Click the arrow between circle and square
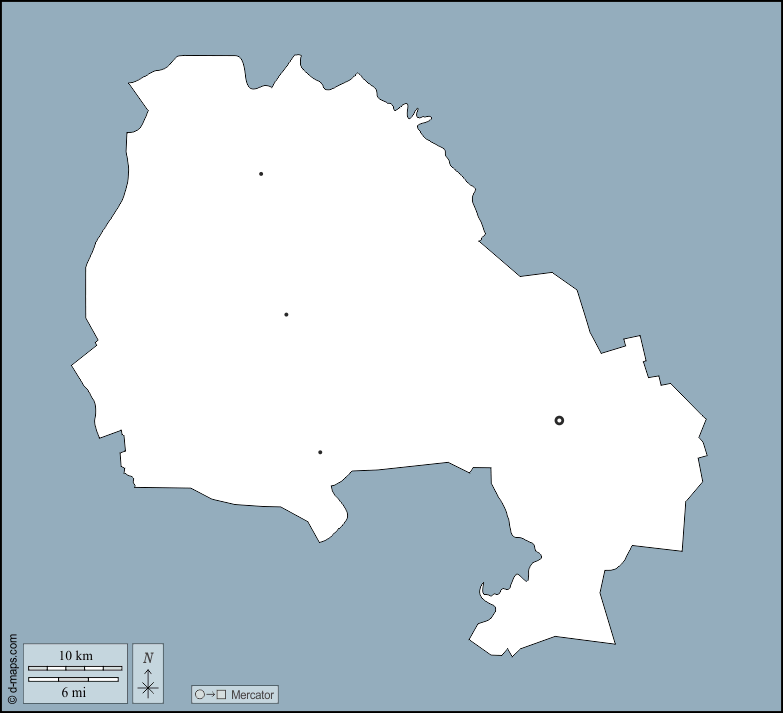Image resolution: width=783 pixels, height=713 pixels. tap(211, 694)
